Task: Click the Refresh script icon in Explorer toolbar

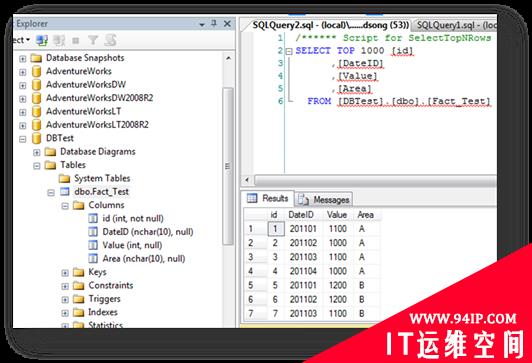Action: [111, 40]
